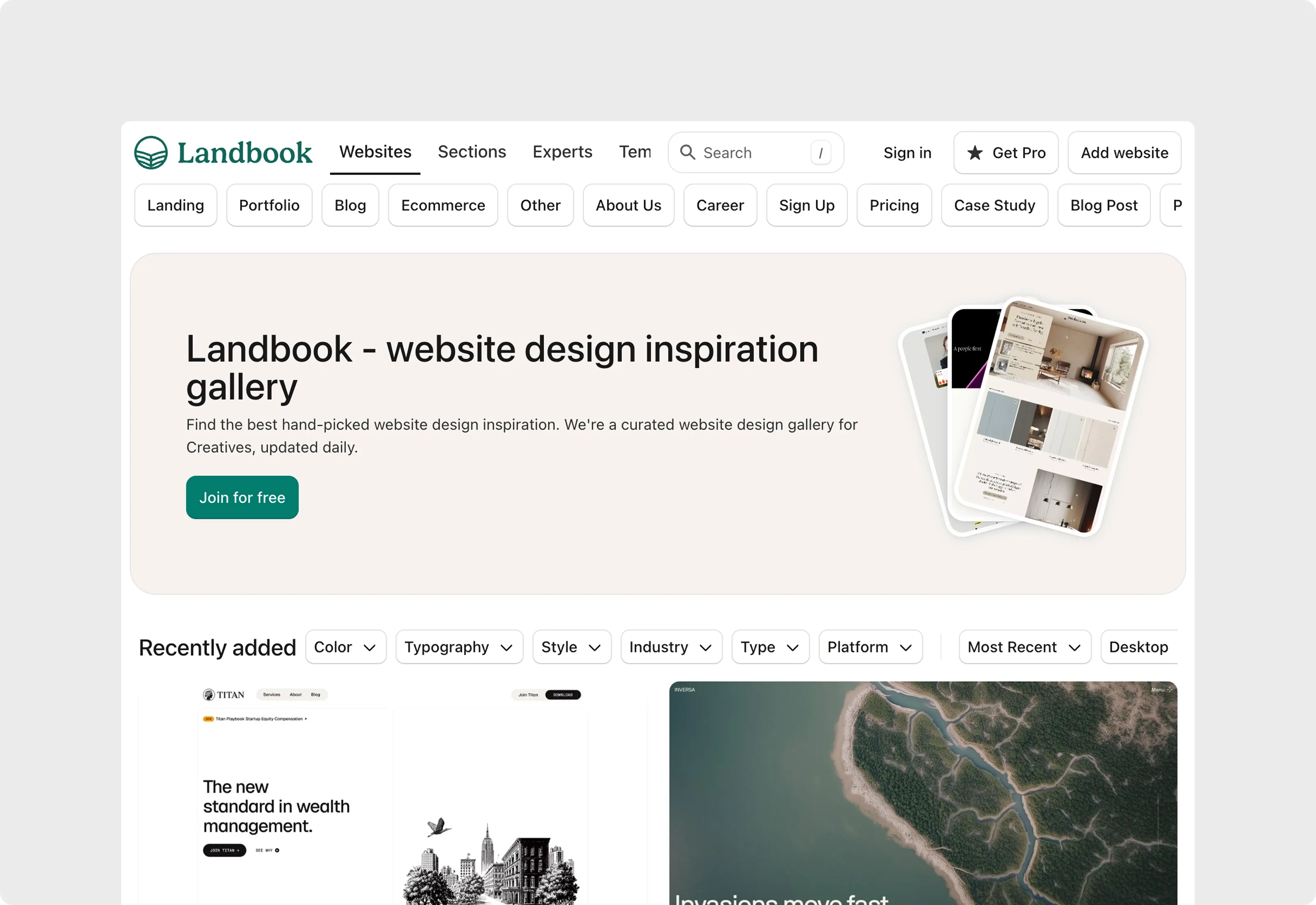Change the Most Recent sort order
Screen dimensions: 1316x905
tap(1024, 647)
